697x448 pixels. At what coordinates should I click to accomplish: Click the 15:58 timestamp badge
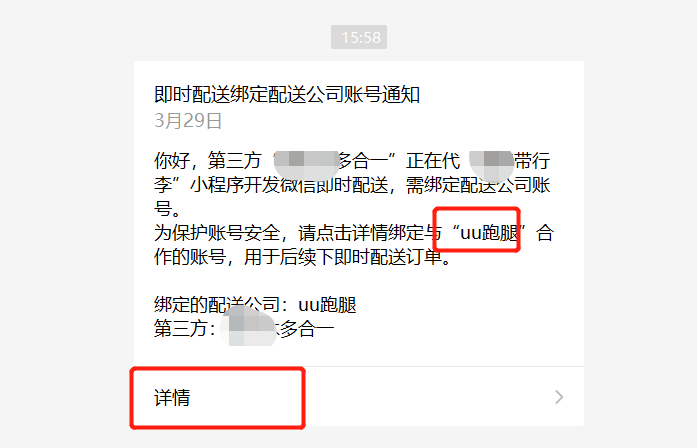coord(359,37)
